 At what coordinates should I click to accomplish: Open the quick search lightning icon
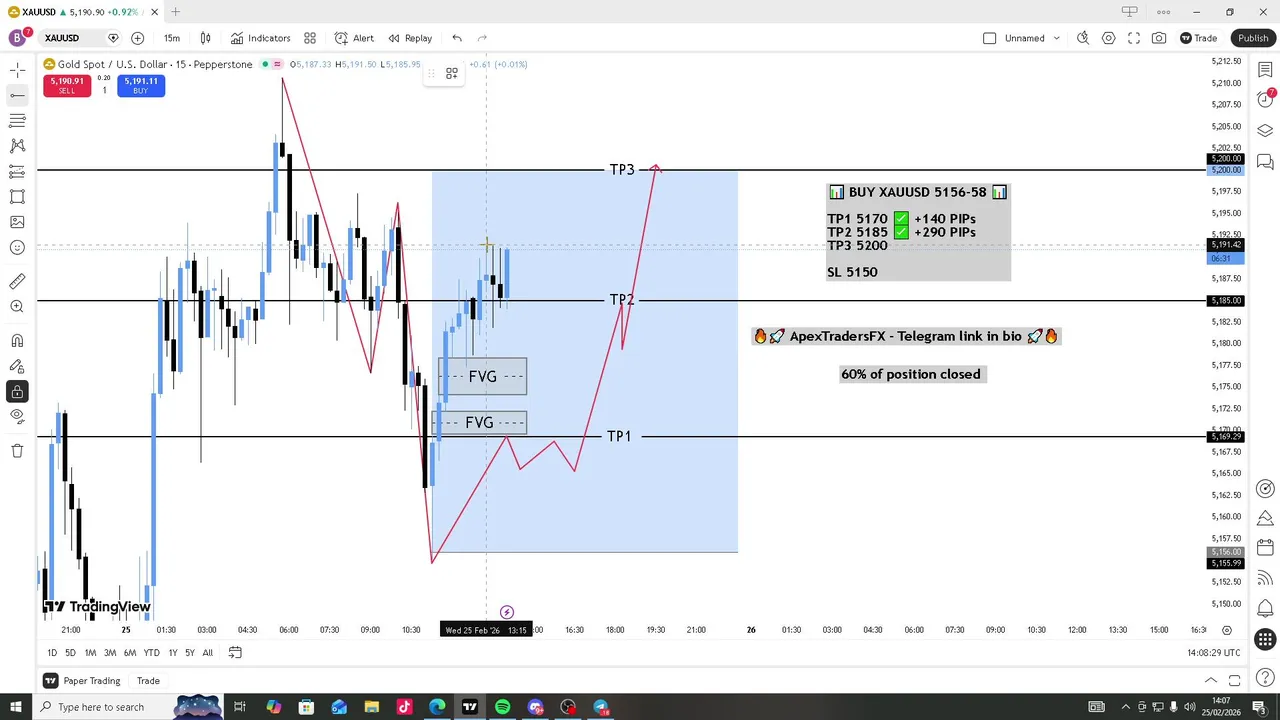(1083, 38)
